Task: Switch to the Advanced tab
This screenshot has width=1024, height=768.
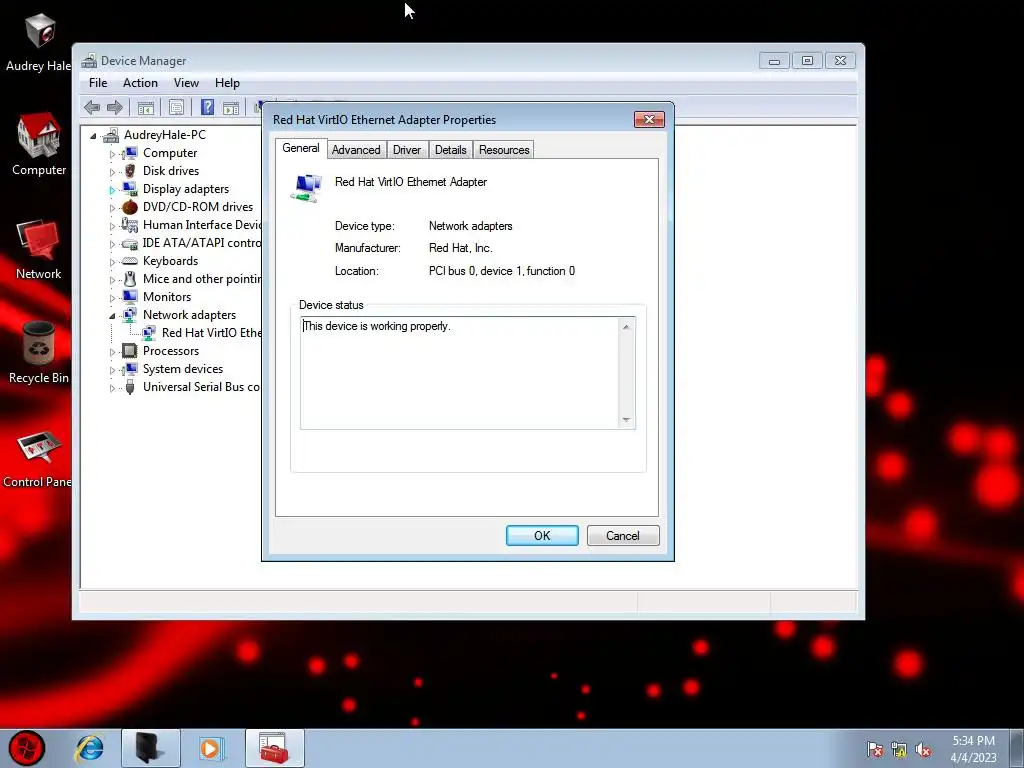Action: pos(356,150)
